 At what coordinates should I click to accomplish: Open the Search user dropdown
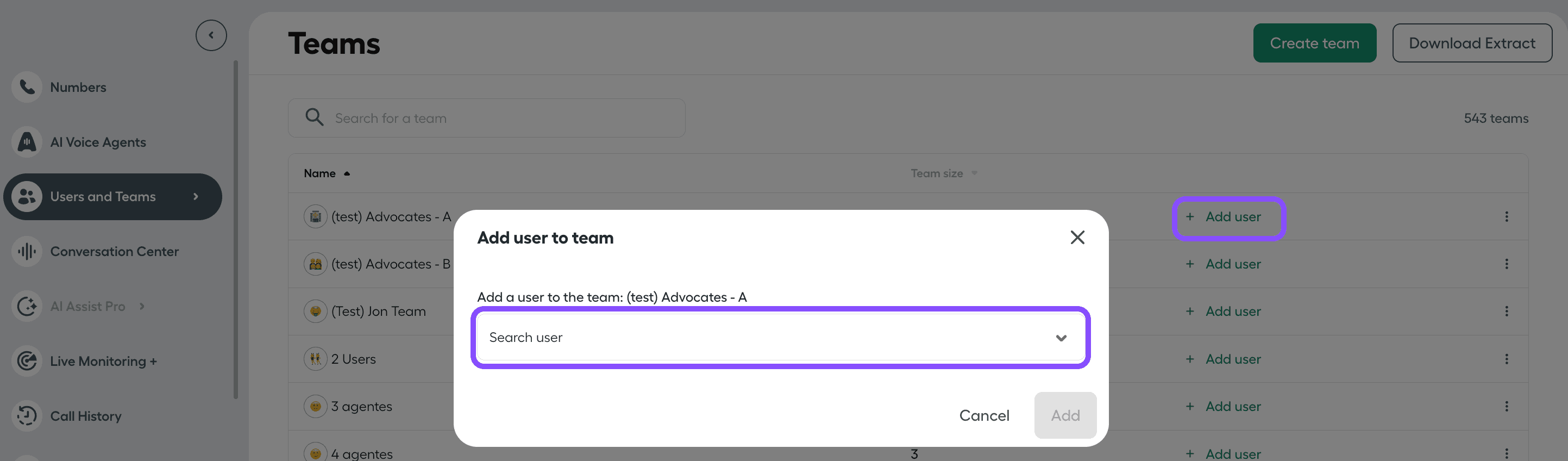tap(1062, 338)
